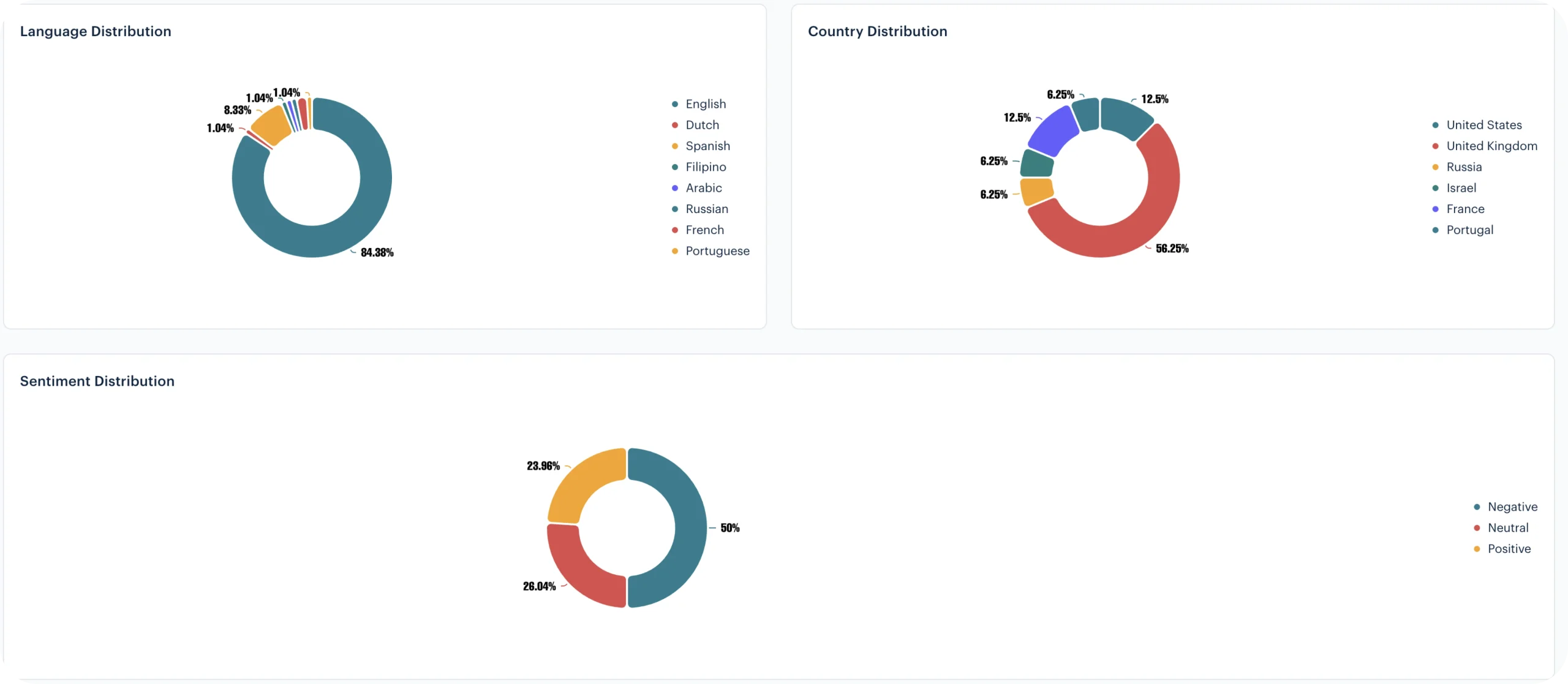Toggle the Russian legend entry

tap(700, 209)
